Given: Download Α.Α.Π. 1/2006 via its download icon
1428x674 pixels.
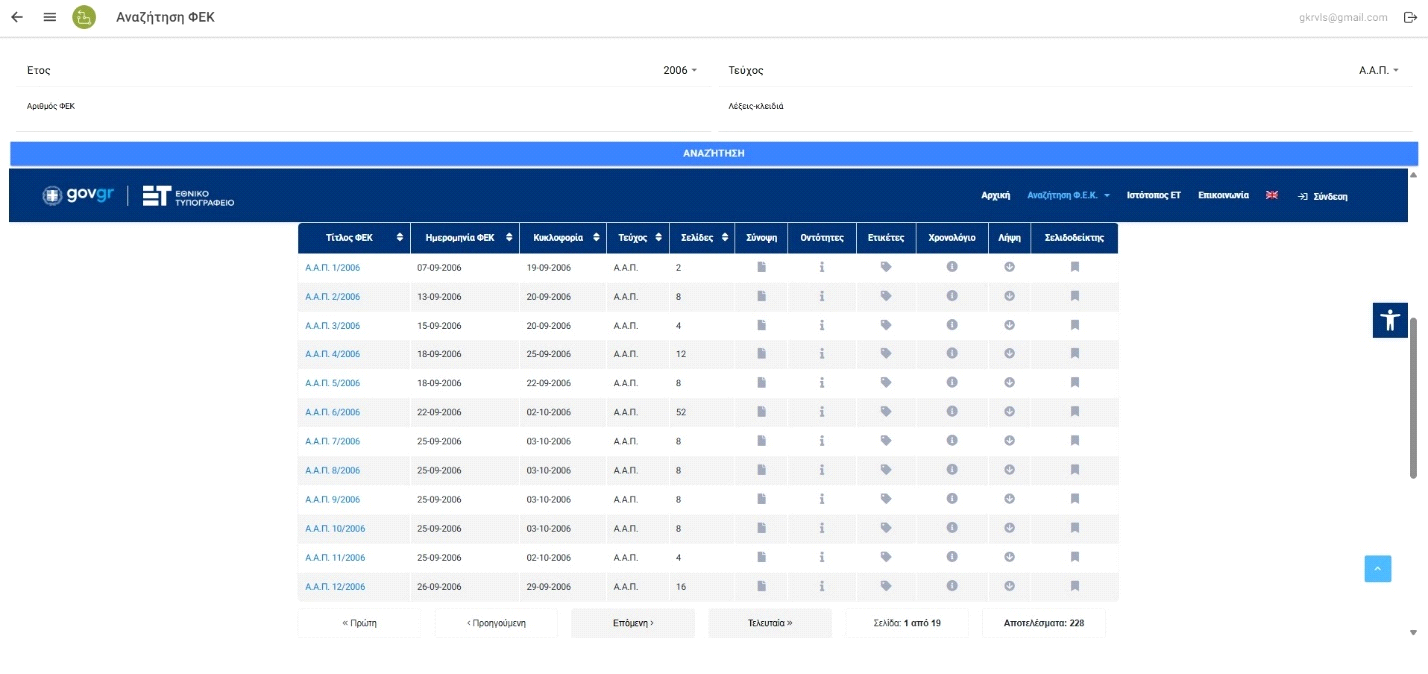Looking at the screenshot, I should (x=1009, y=267).
